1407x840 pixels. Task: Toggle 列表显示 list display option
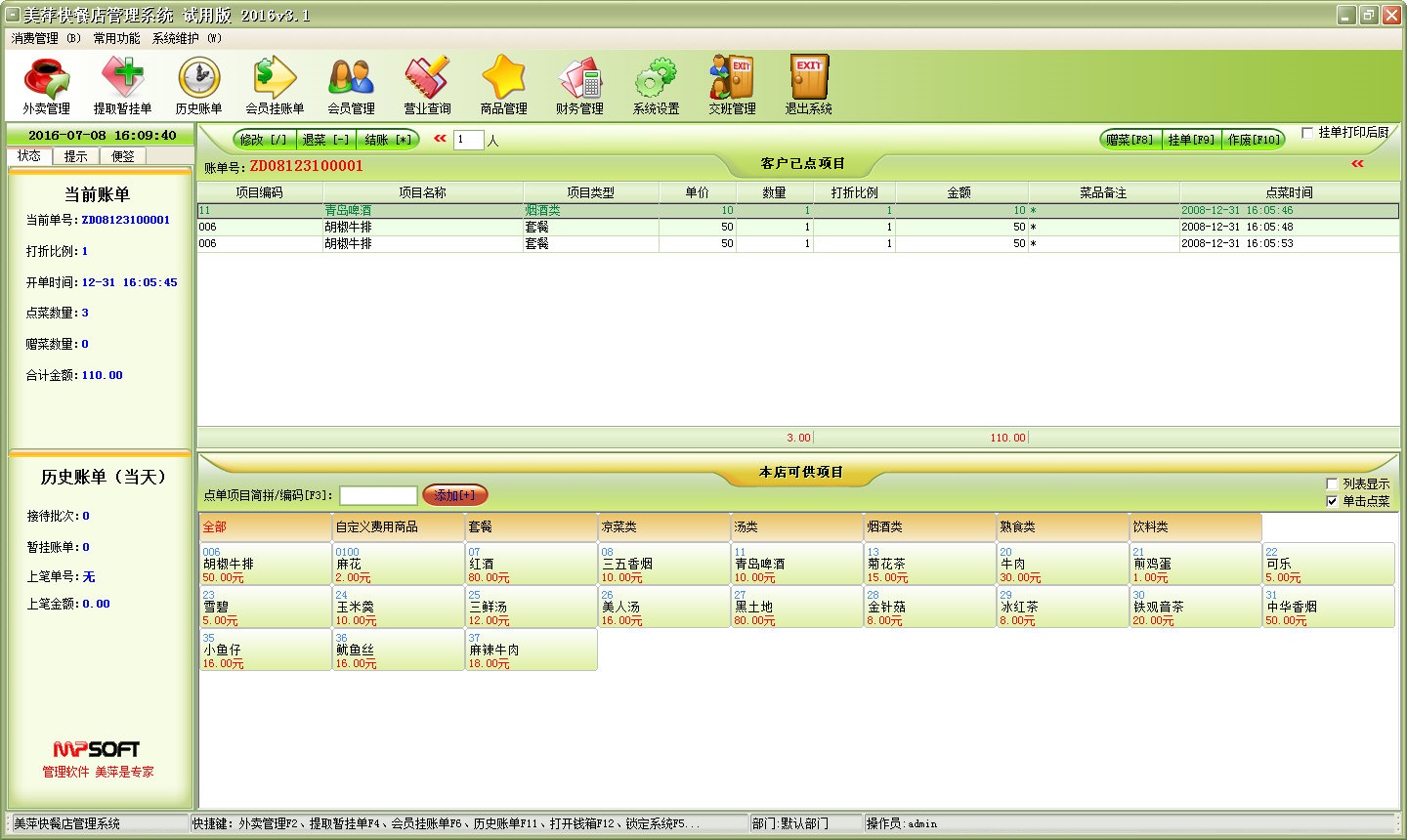point(1332,483)
